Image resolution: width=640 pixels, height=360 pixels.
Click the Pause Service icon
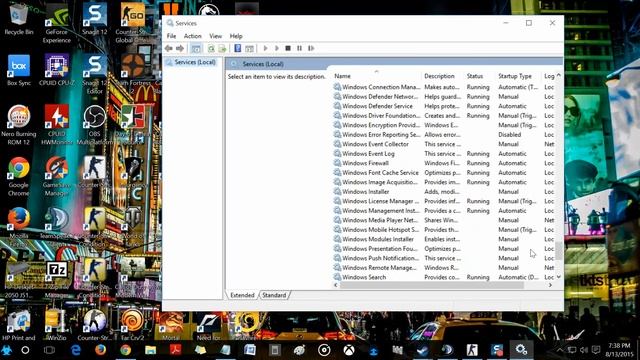pyautogui.click(x=299, y=48)
